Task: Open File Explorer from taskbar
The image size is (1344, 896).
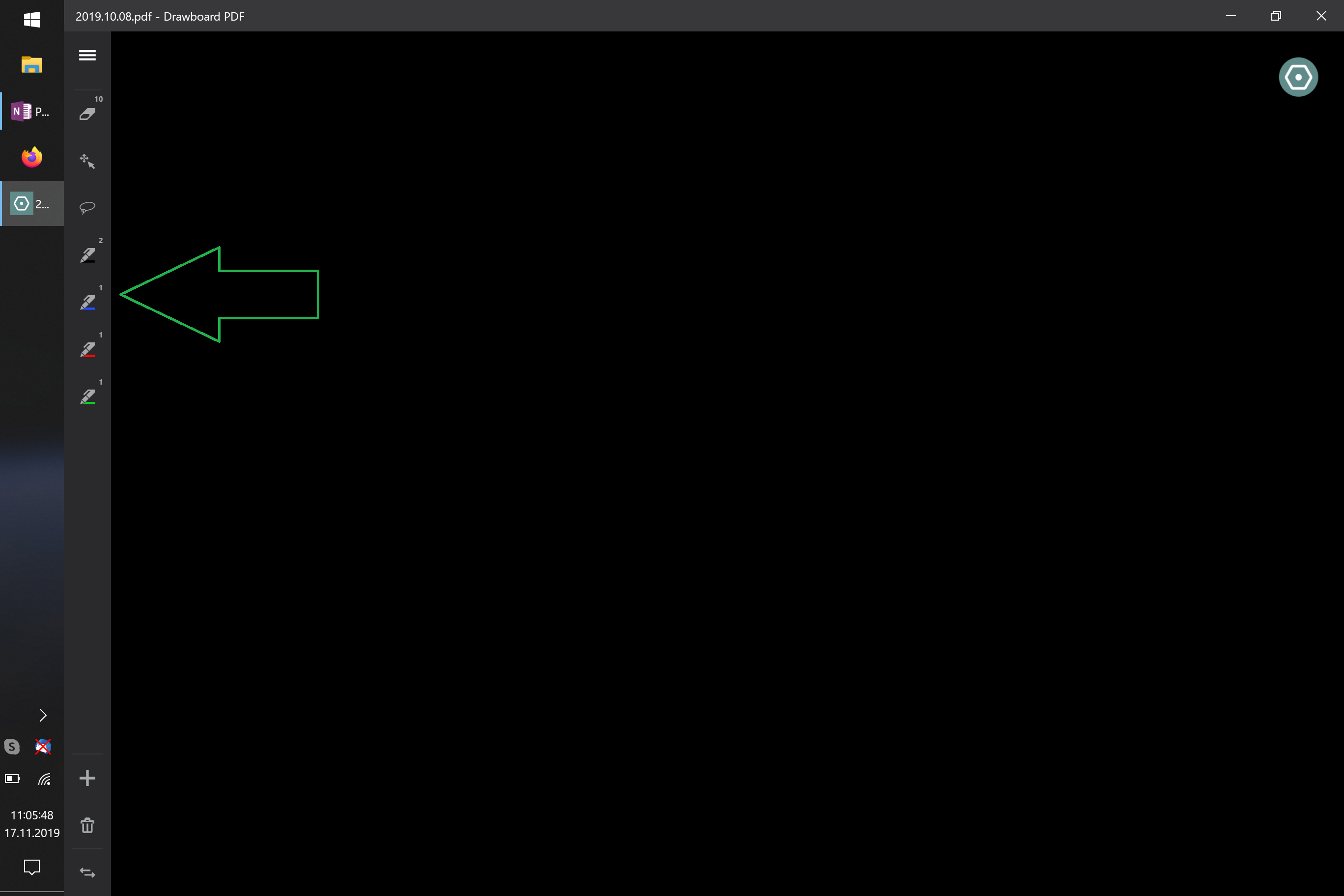Action: point(32,65)
